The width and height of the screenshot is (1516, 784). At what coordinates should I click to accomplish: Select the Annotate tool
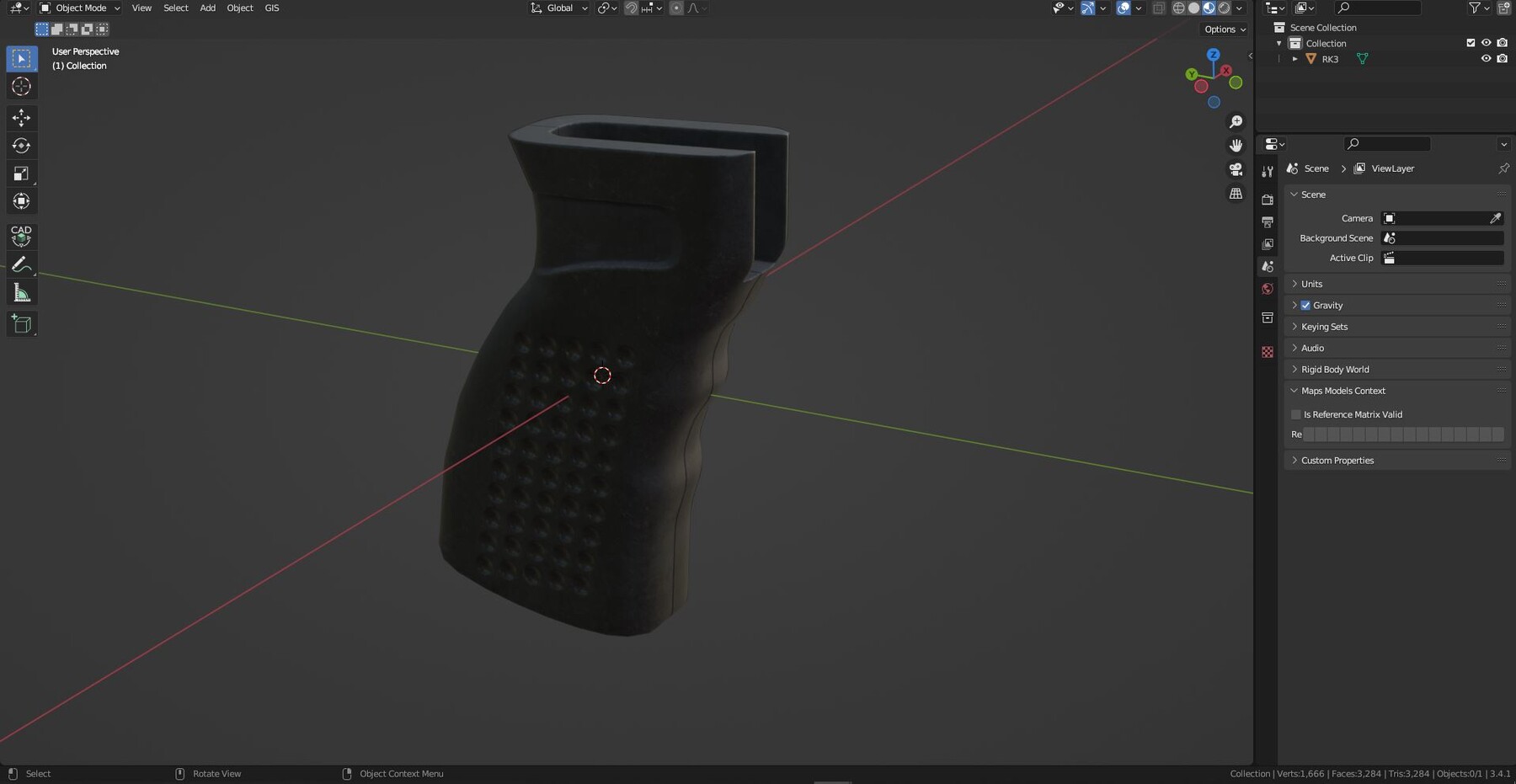pos(21,264)
